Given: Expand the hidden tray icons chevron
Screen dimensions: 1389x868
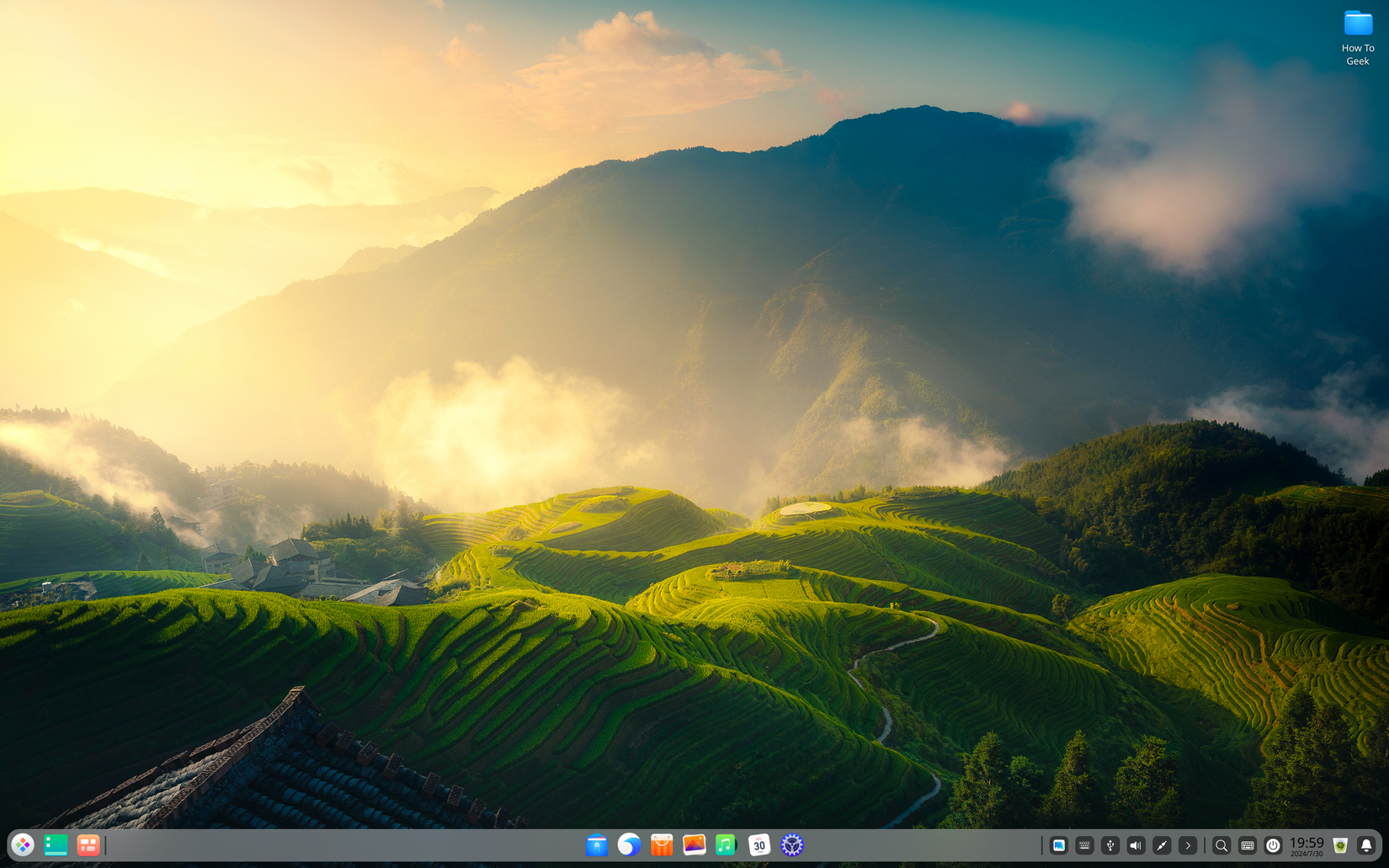Looking at the screenshot, I should [1188, 845].
